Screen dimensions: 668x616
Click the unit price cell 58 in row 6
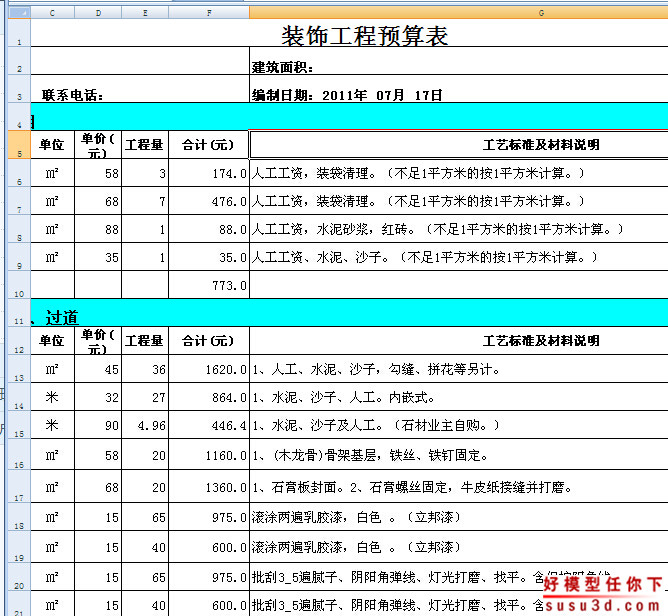[x=98, y=173]
